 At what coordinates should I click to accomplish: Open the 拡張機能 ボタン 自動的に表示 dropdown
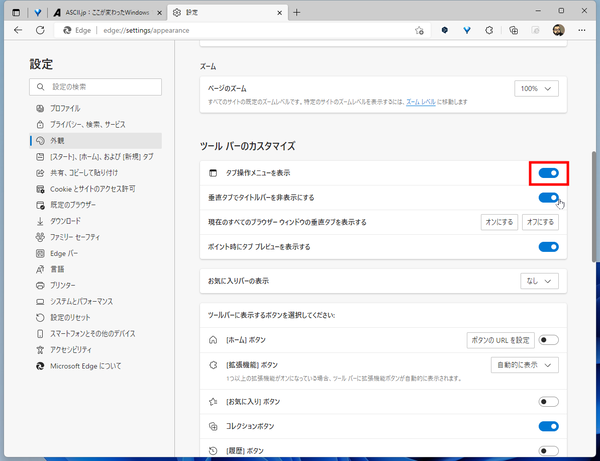coord(525,365)
